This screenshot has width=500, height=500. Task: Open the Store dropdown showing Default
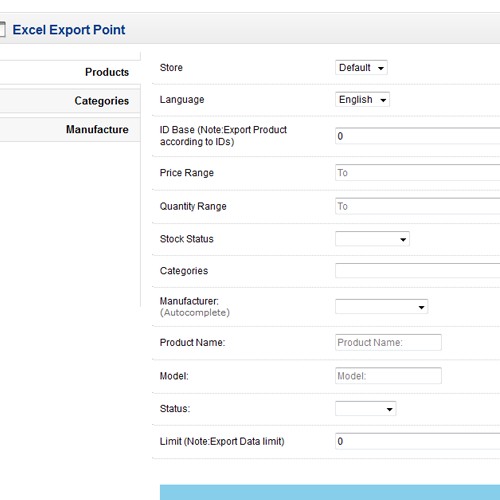[361, 68]
